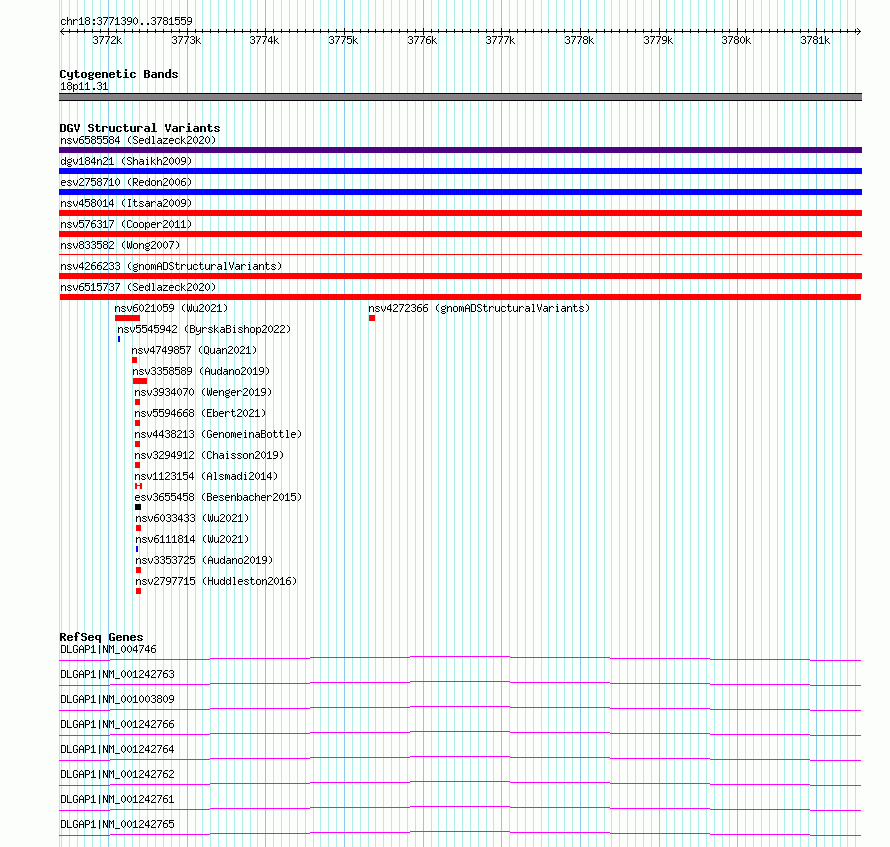Click the 3778k ruler position
This screenshot has height=847, width=890.
(x=580, y=40)
